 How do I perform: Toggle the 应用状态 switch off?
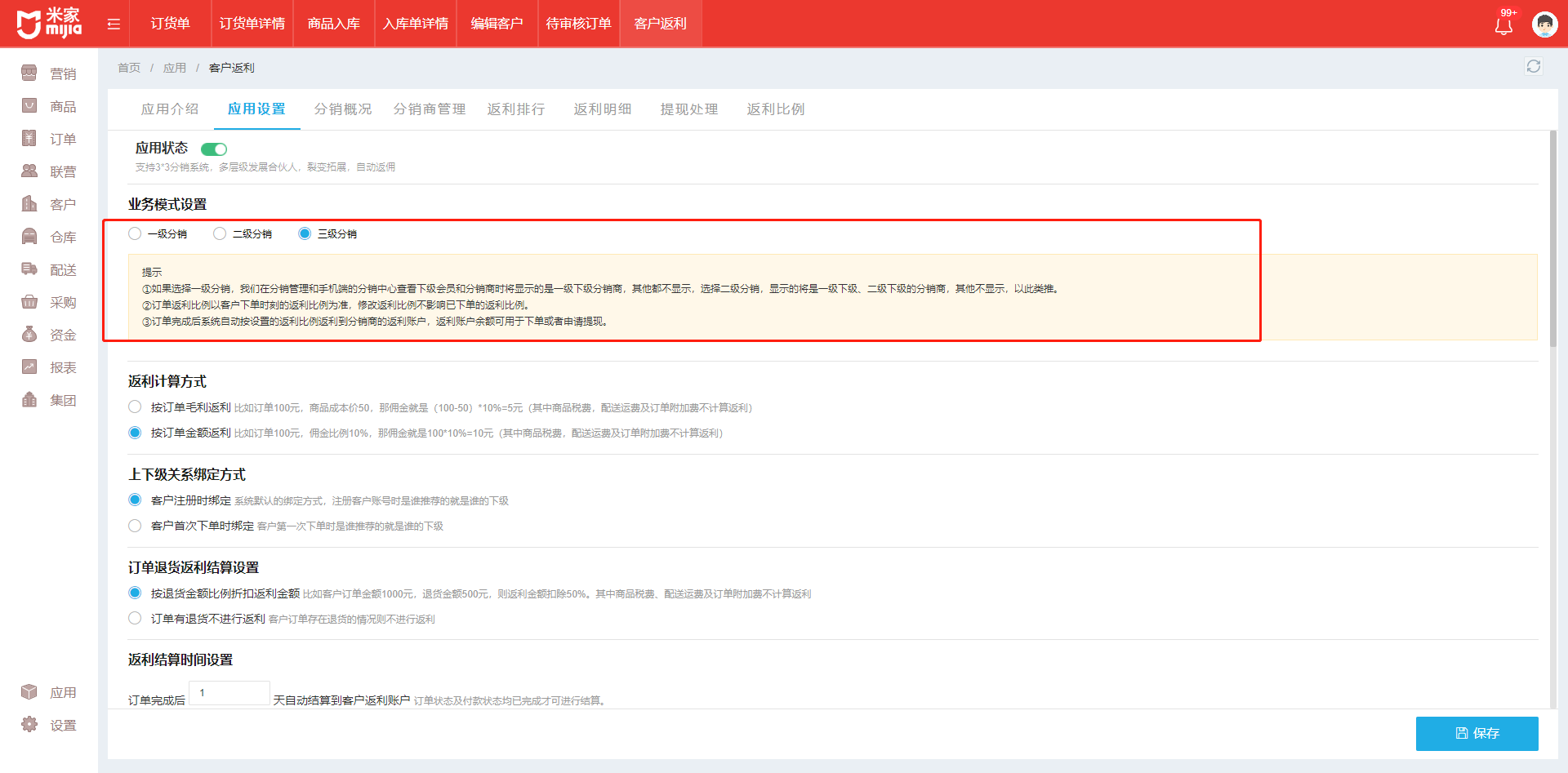(214, 149)
